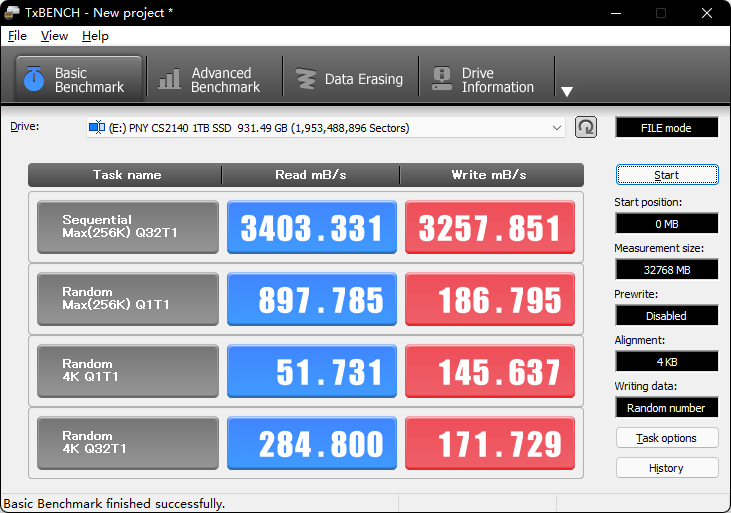Screen dimensions: 731x513
Task: Click the write value 145.637
Action: click(490, 371)
